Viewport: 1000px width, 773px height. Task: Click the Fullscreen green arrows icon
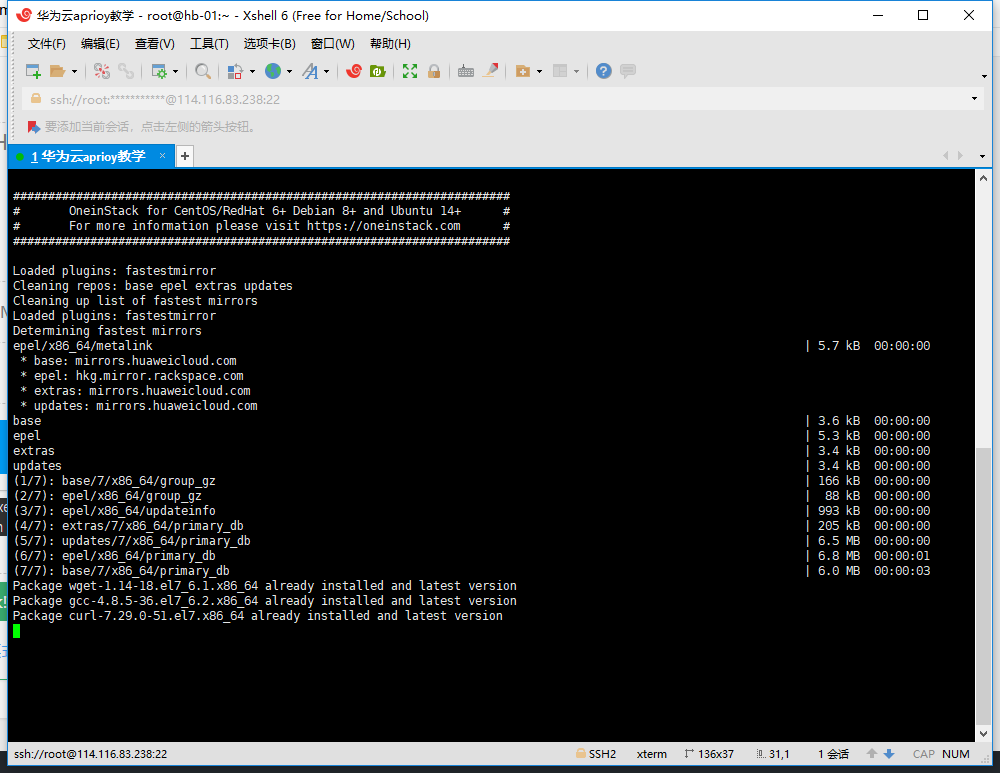coord(409,71)
